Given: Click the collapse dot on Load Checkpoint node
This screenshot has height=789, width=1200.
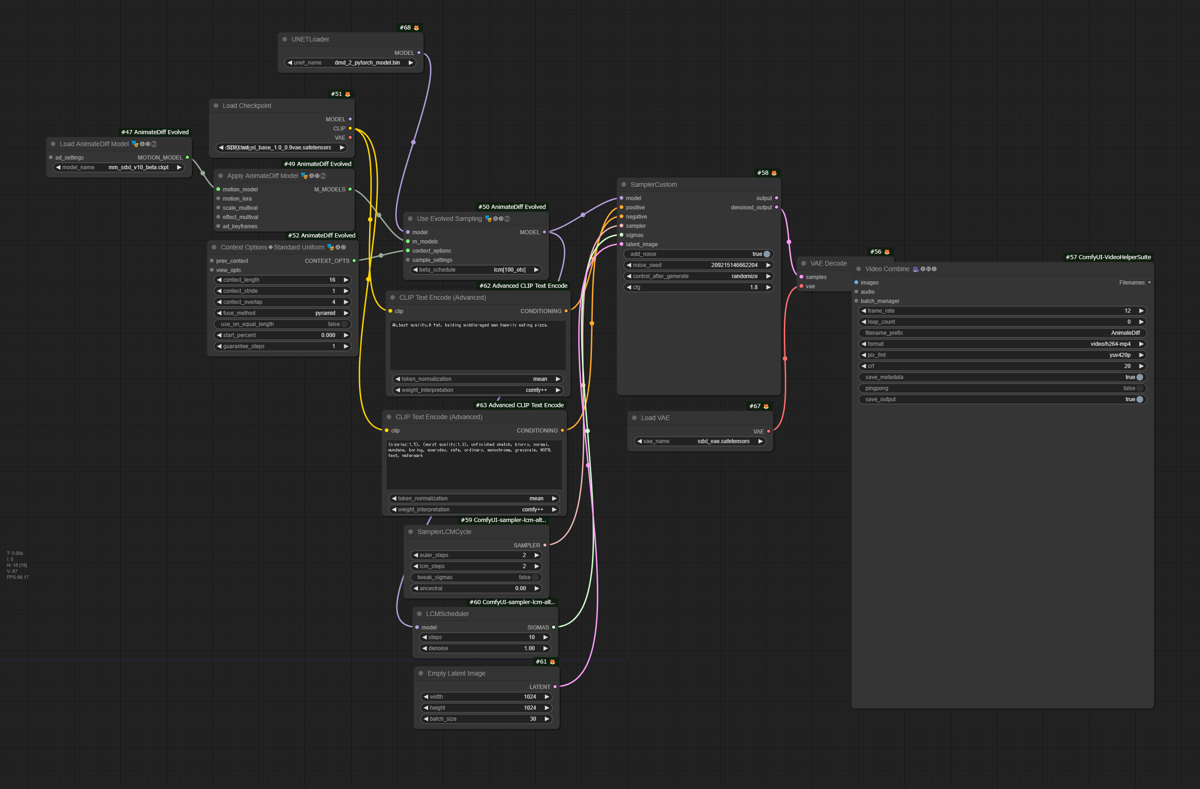Looking at the screenshot, I should pyautogui.click(x=216, y=106).
